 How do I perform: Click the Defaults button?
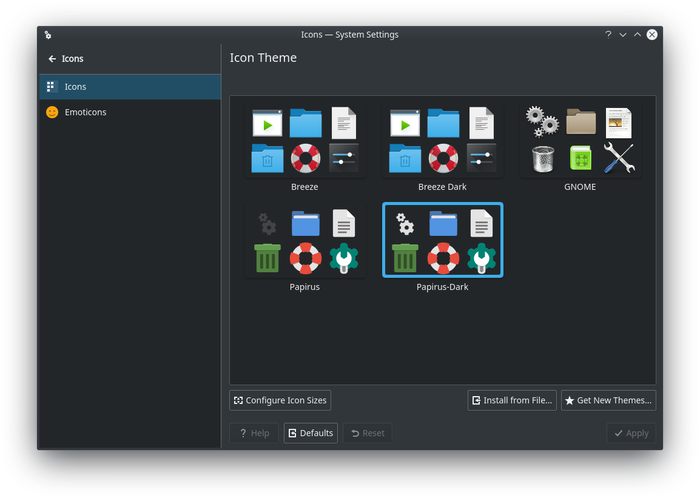(x=310, y=433)
